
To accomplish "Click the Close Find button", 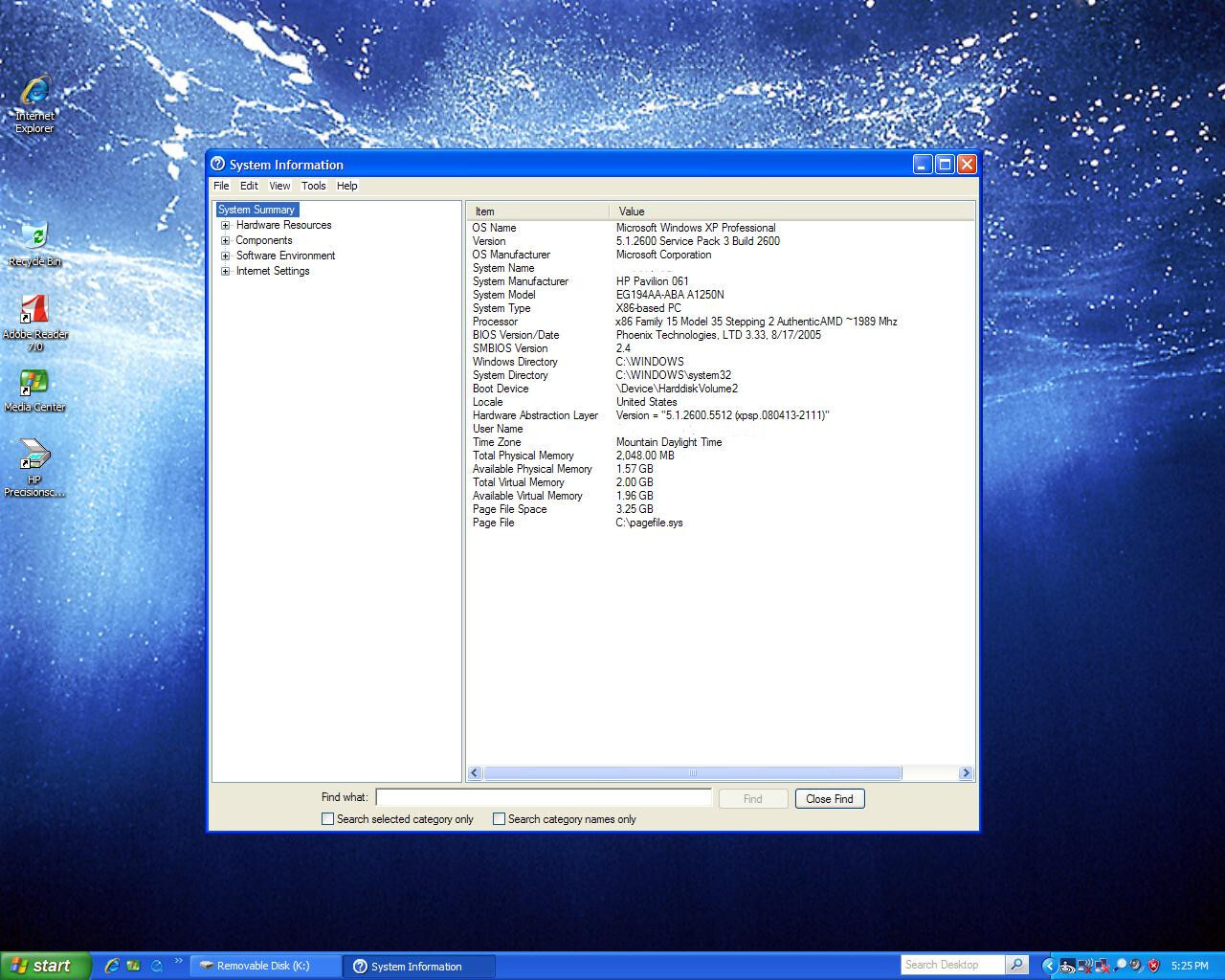I will 830,798.
